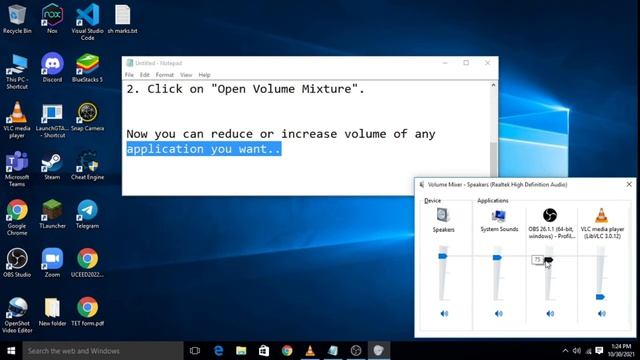Select the Cheat Engine desktop icon
This screenshot has width=640, height=360.
[87, 166]
